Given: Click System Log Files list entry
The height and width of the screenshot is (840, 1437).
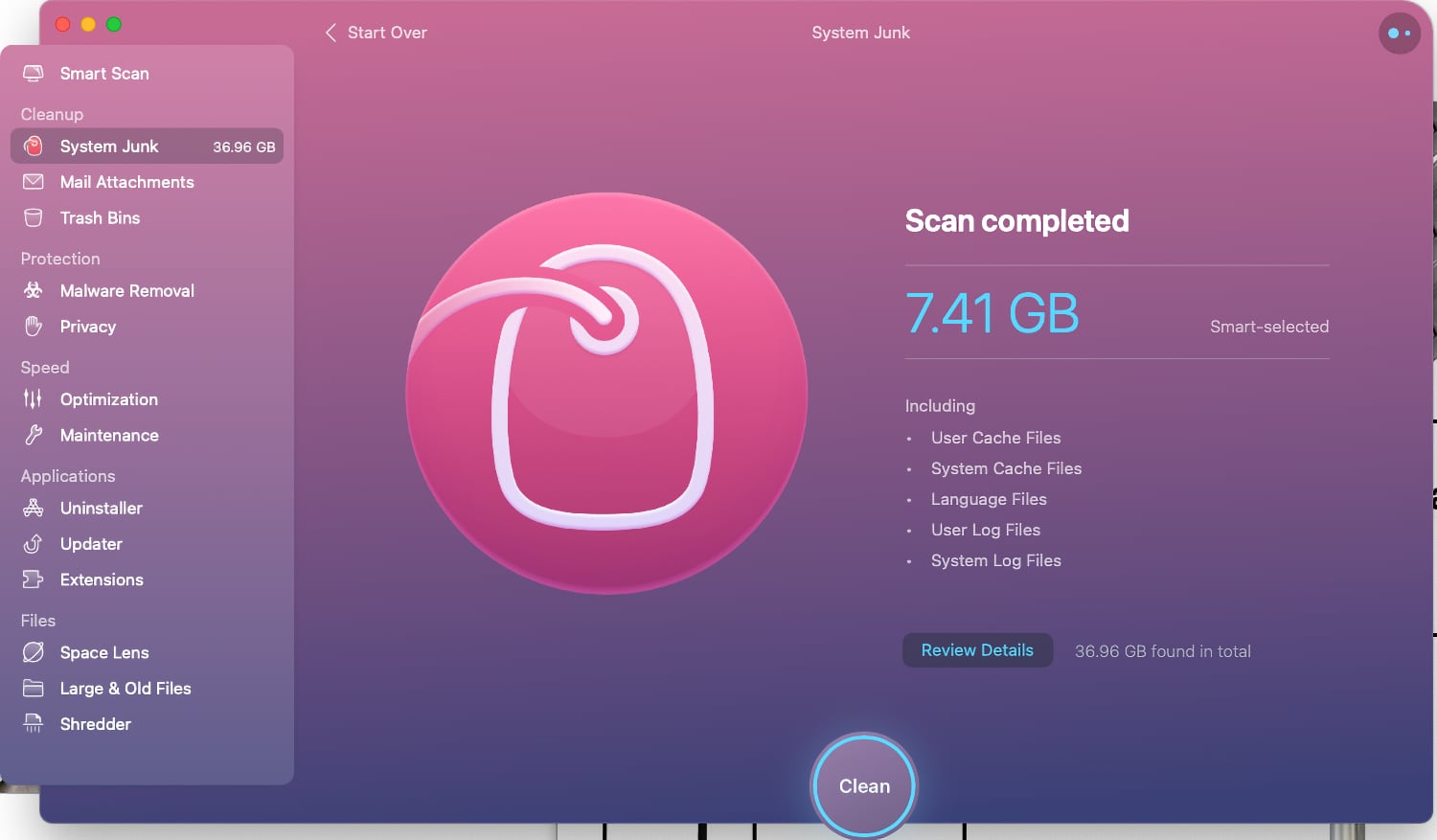Looking at the screenshot, I should point(996,560).
